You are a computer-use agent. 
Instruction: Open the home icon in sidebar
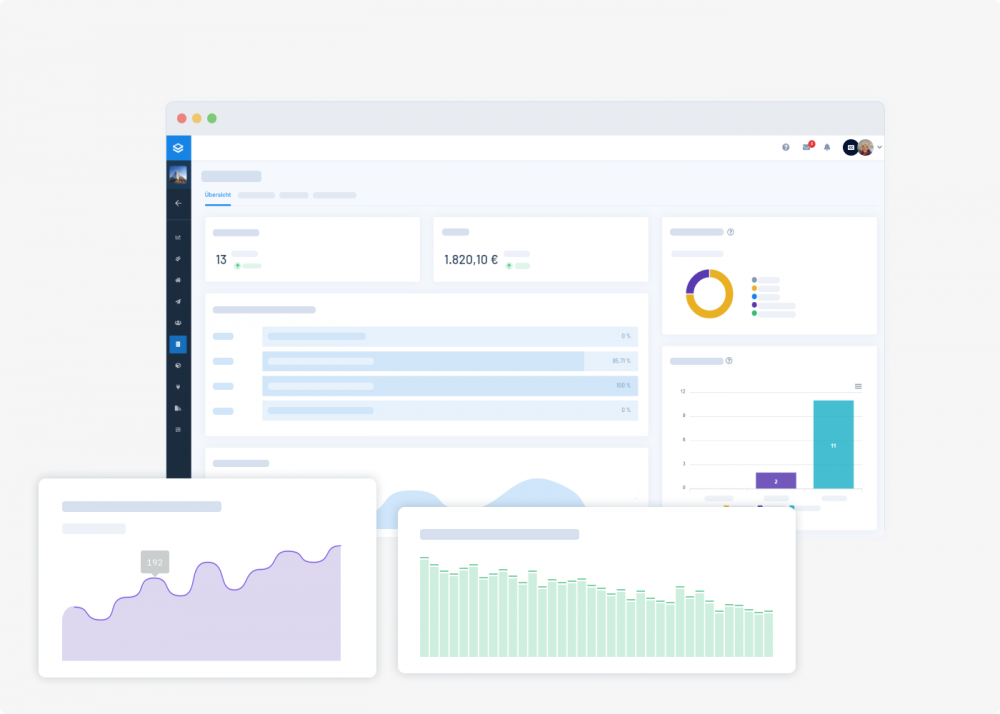tap(178, 280)
